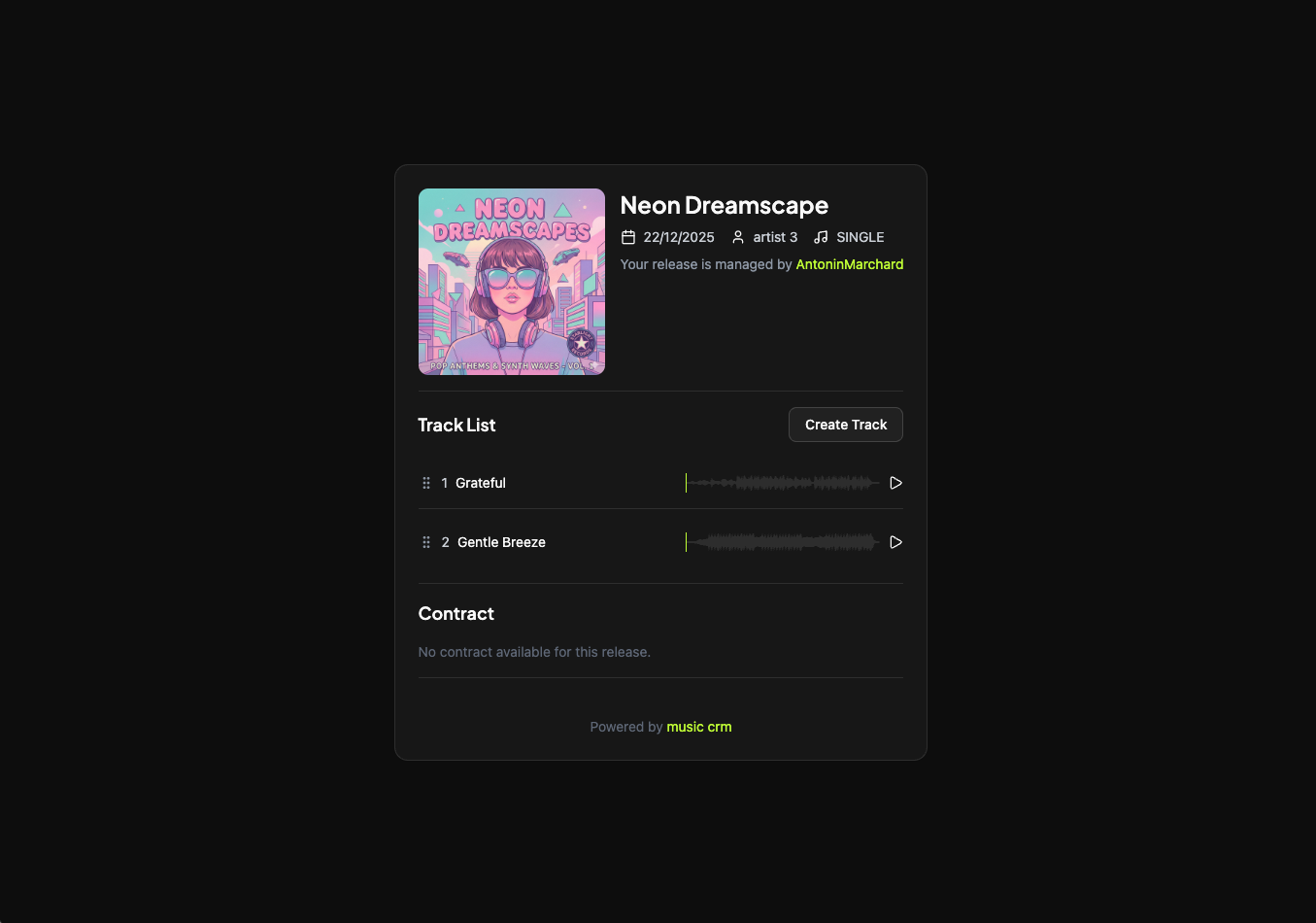This screenshot has height=923, width=1316.
Task: Click the track number 2 beside Gentle Breeze
Action: point(445,541)
